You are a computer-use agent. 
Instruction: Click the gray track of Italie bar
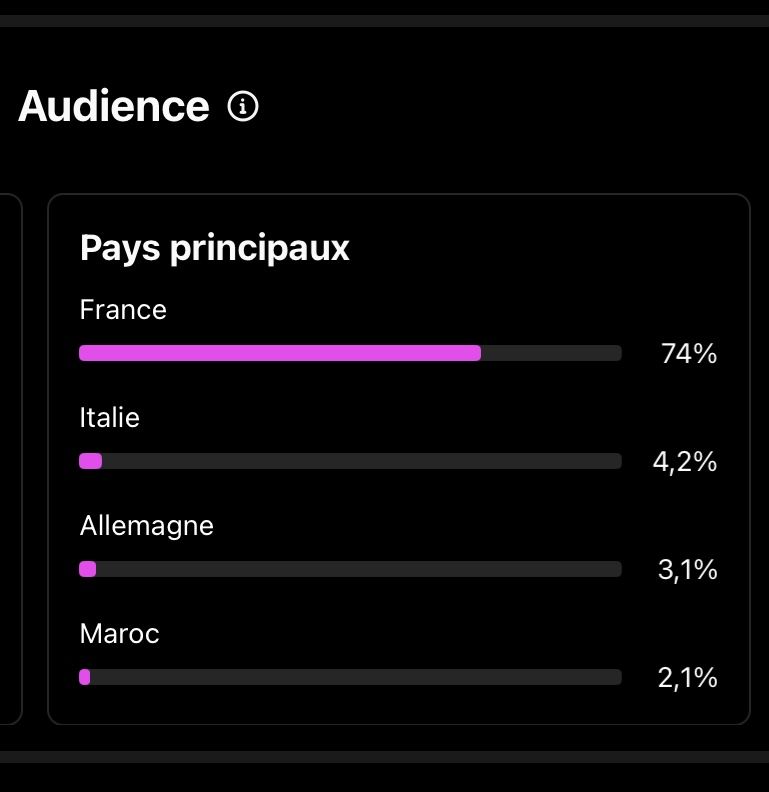point(362,461)
